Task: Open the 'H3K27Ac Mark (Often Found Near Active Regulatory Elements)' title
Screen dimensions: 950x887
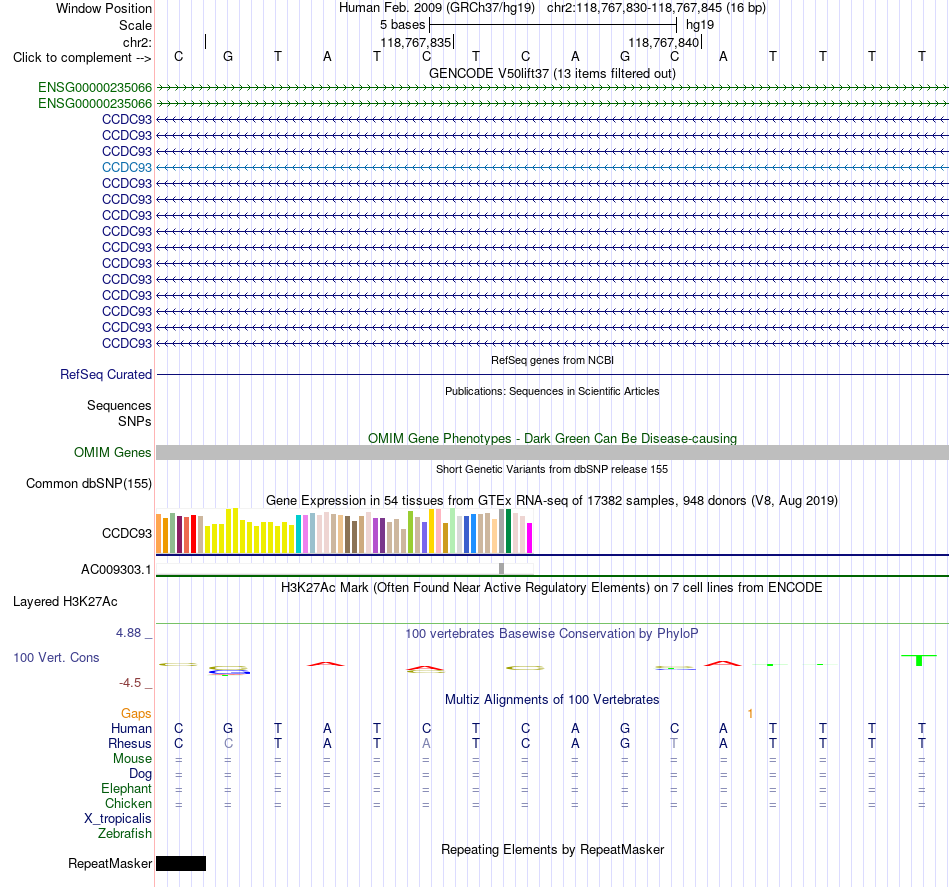Action: (x=552, y=588)
